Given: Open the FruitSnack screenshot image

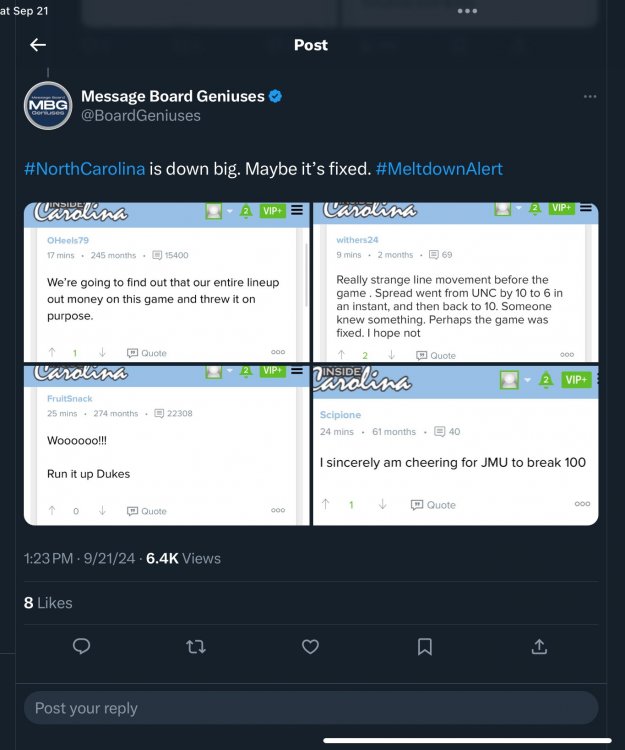Looking at the screenshot, I should 167,445.
